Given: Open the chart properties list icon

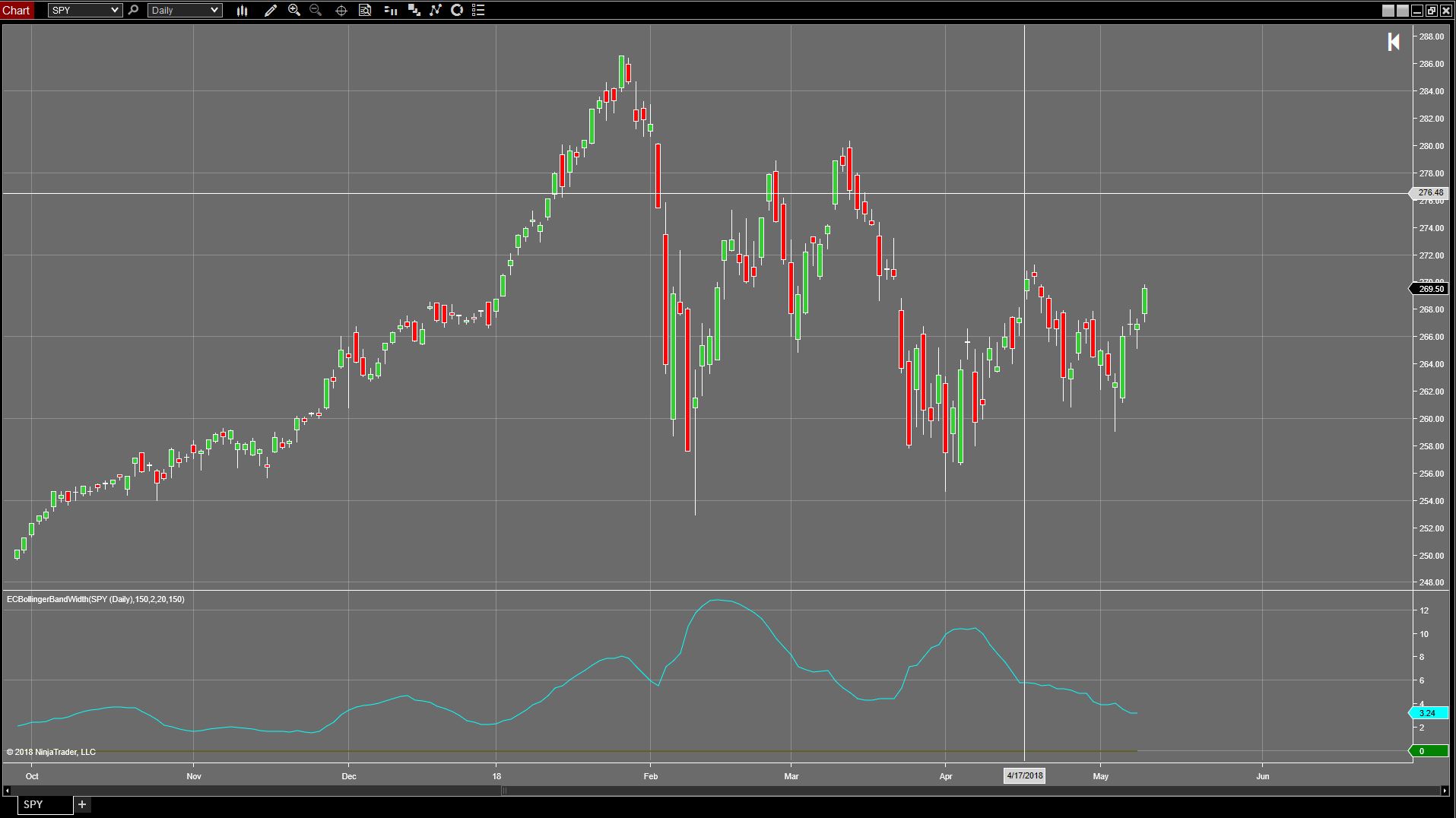Looking at the screenshot, I should [478, 11].
